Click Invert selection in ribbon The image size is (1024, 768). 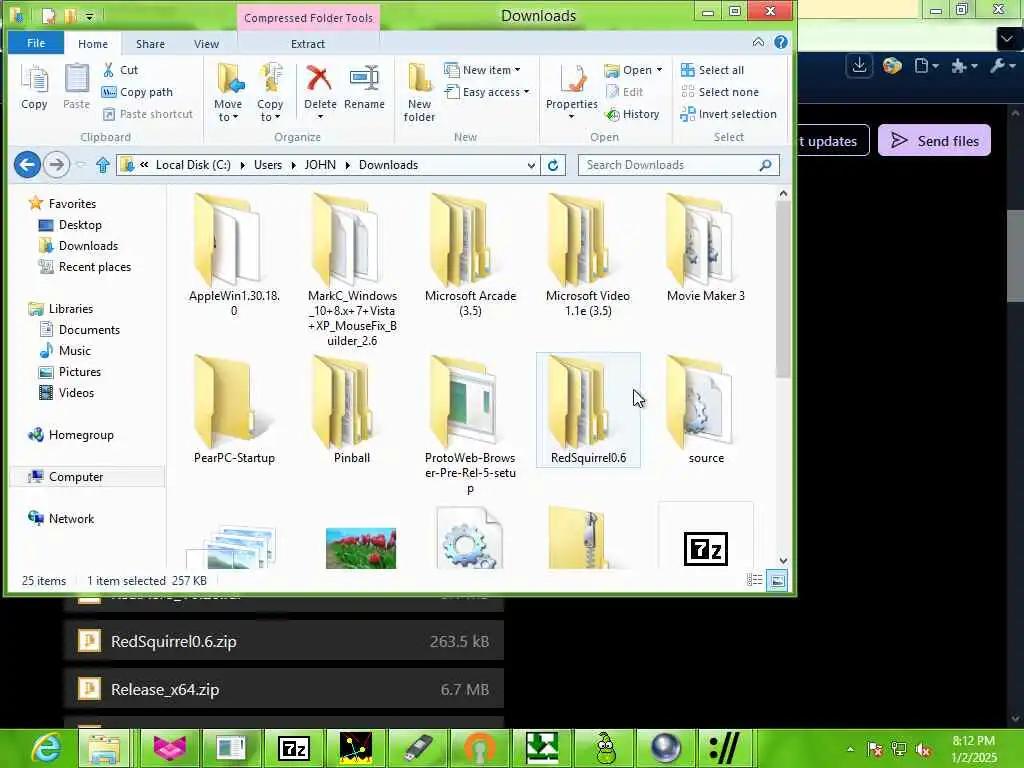(728, 114)
